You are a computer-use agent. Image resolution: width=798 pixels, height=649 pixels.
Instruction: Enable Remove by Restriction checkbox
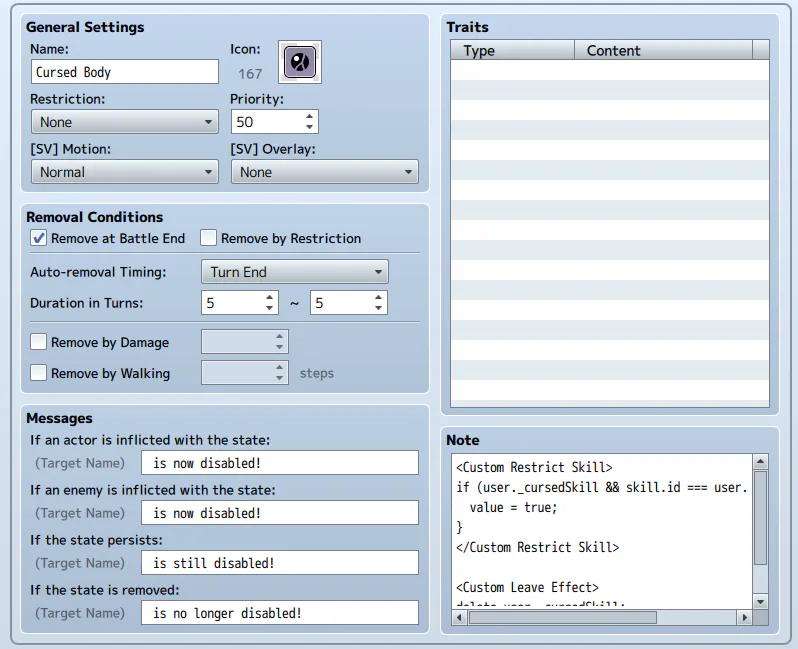click(208, 238)
